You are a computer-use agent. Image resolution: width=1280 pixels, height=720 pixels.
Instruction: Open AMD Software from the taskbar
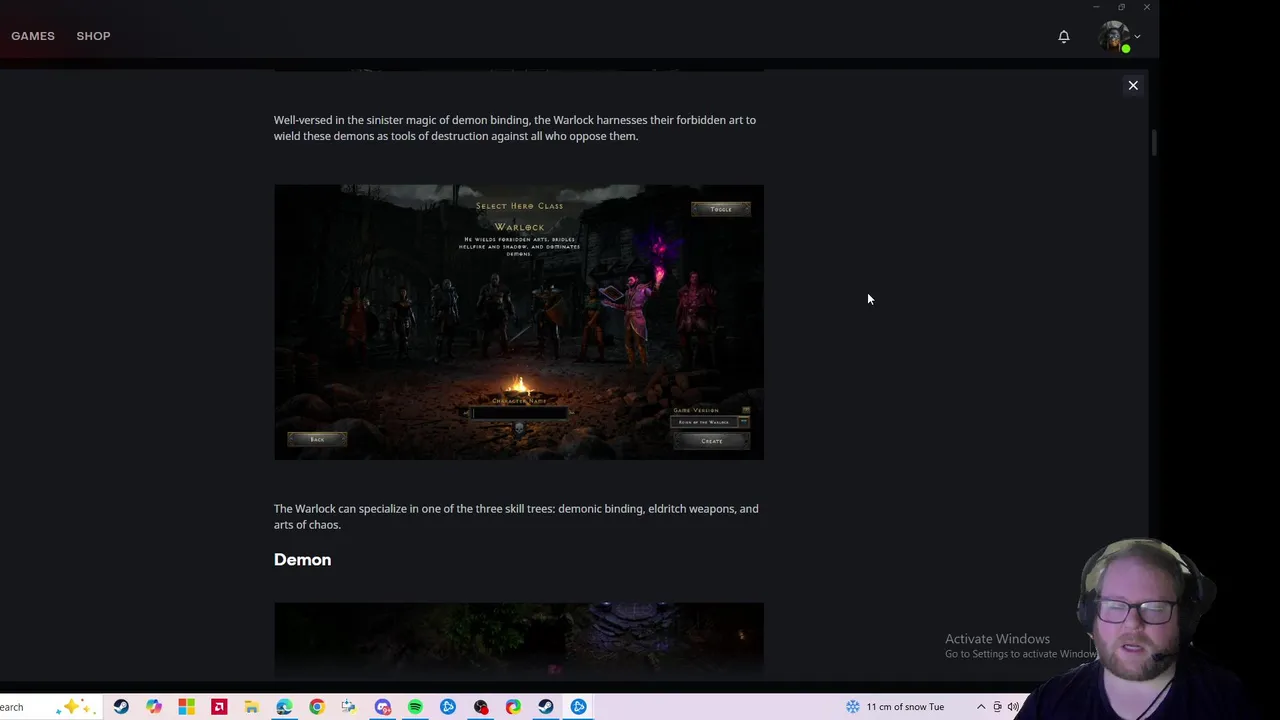coord(219,707)
